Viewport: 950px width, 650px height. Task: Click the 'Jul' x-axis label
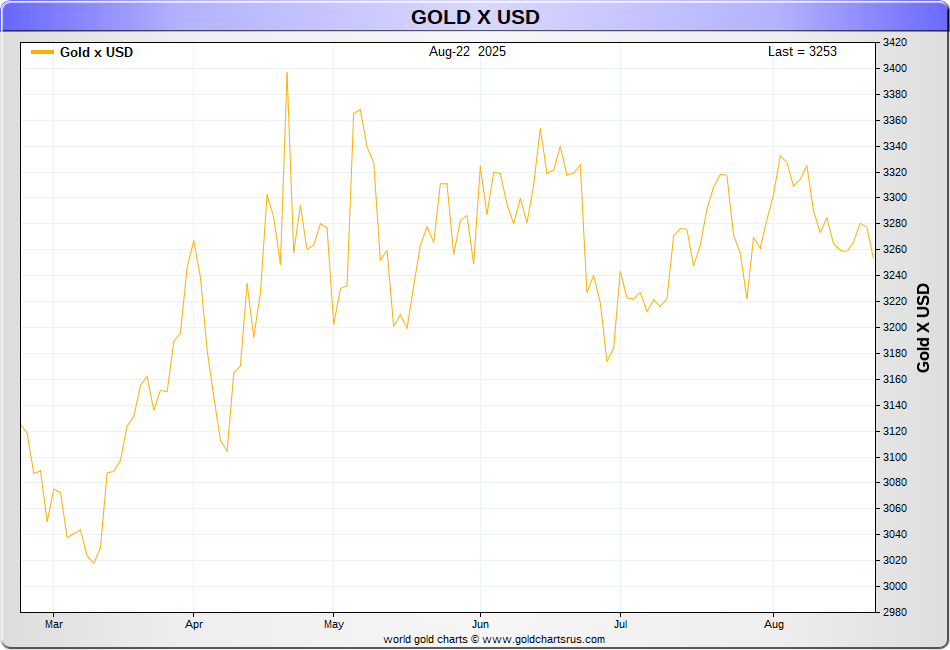[620, 624]
